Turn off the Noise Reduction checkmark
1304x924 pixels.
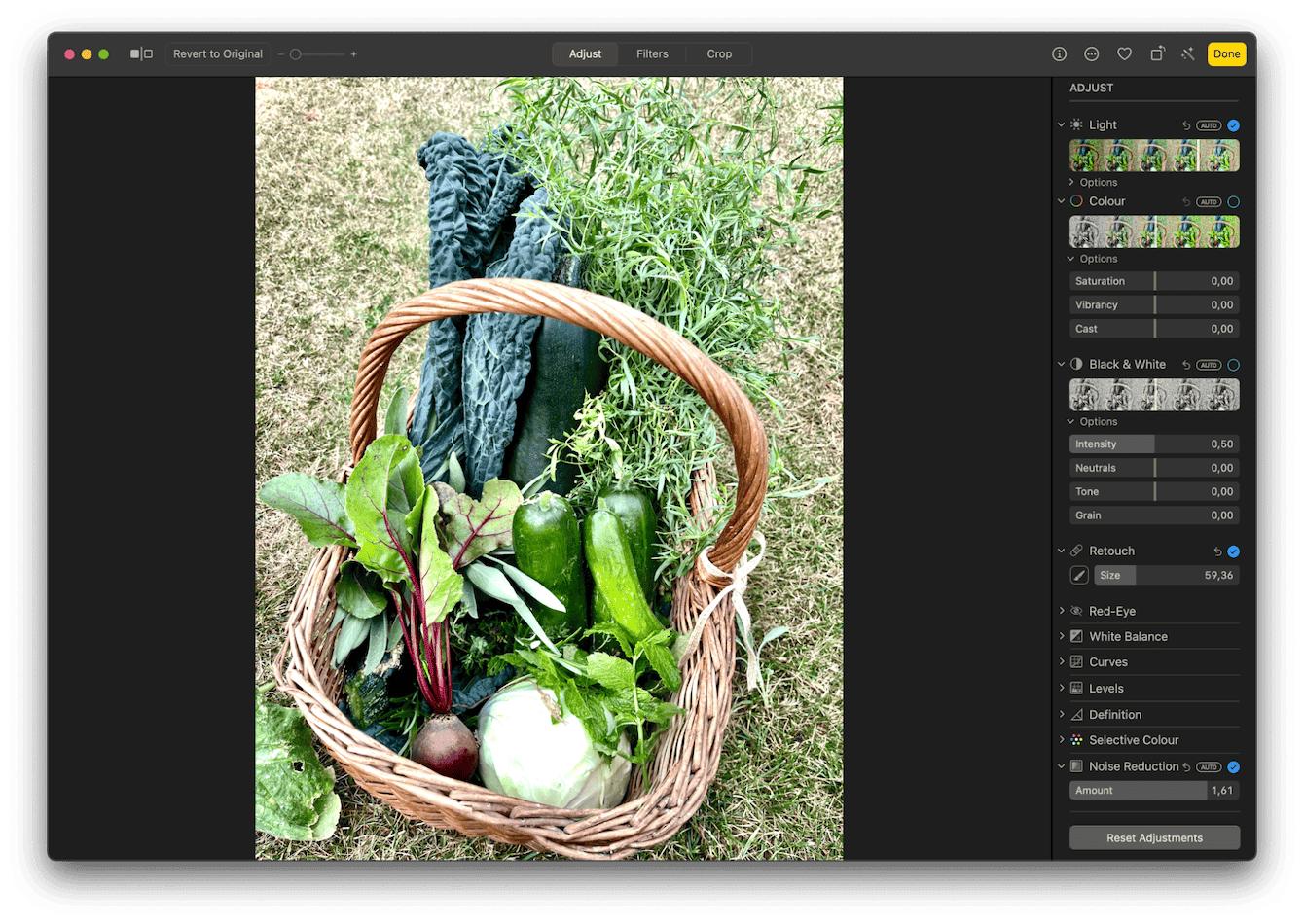pos(1233,766)
